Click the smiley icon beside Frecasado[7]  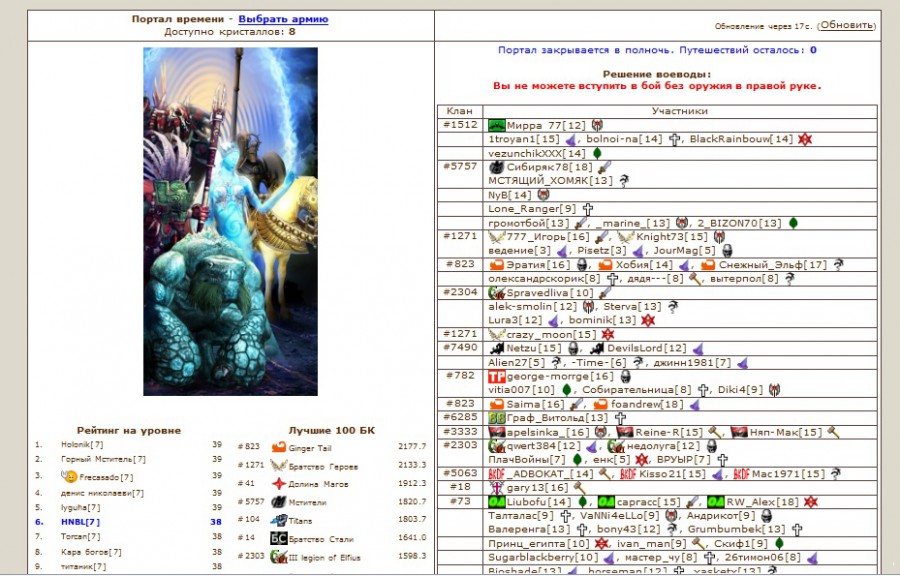[x=69, y=476]
